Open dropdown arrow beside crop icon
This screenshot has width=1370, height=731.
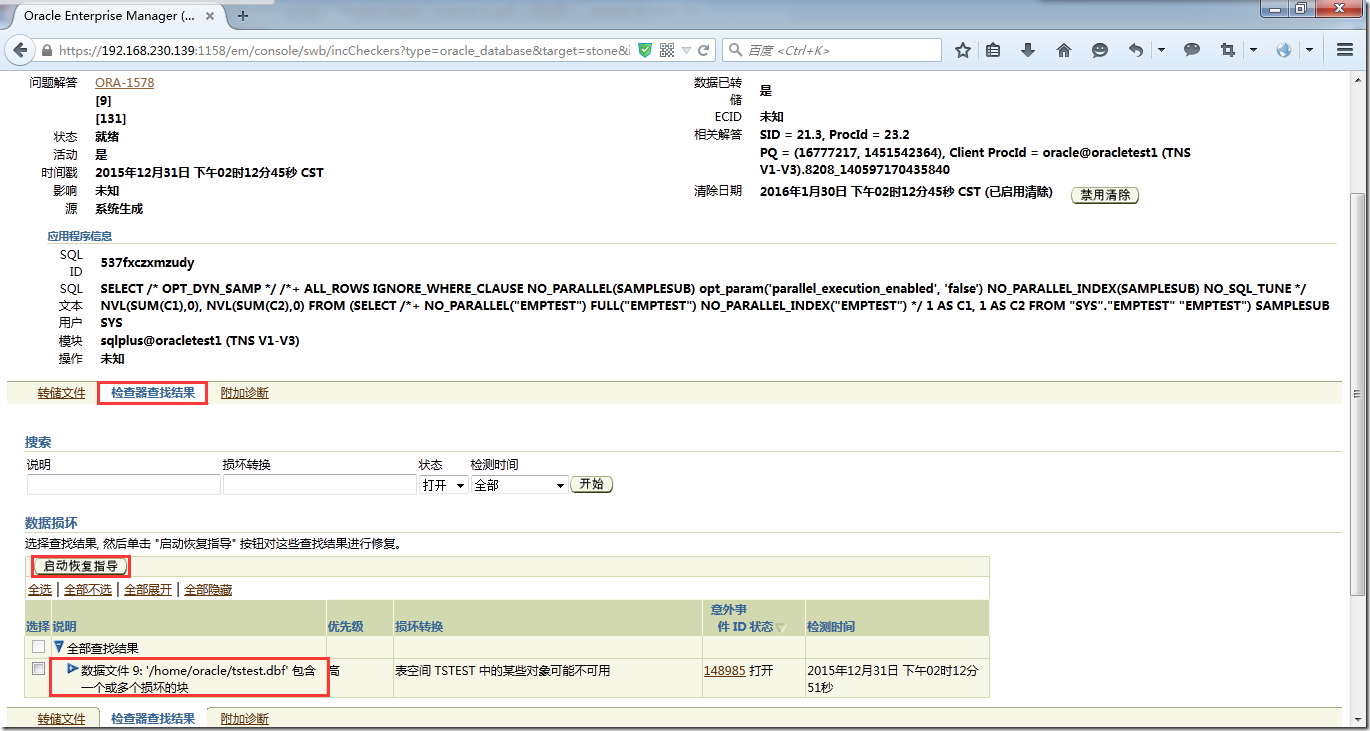coord(1253,50)
